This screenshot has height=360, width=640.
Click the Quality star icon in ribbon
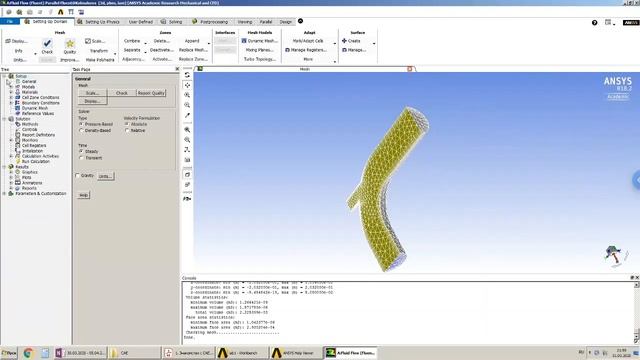tap(70, 44)
